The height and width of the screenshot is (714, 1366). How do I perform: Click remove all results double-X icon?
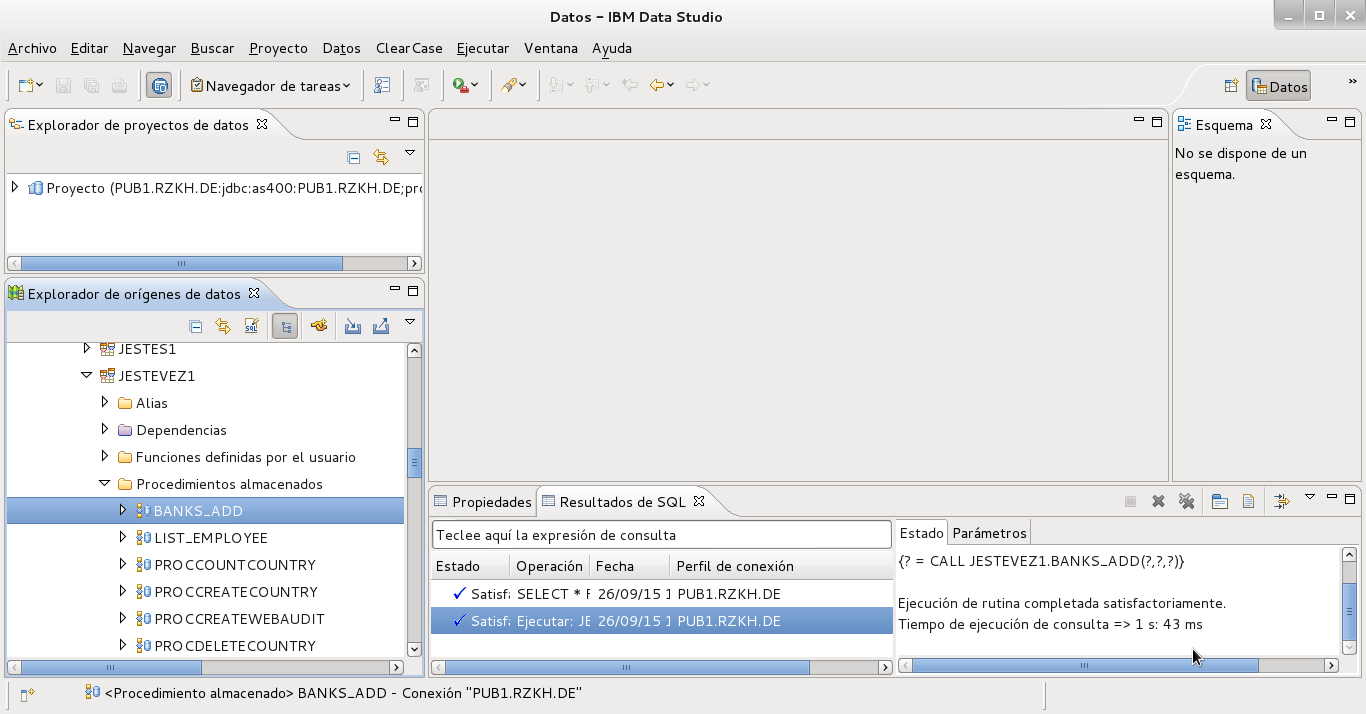point(1186,502)
